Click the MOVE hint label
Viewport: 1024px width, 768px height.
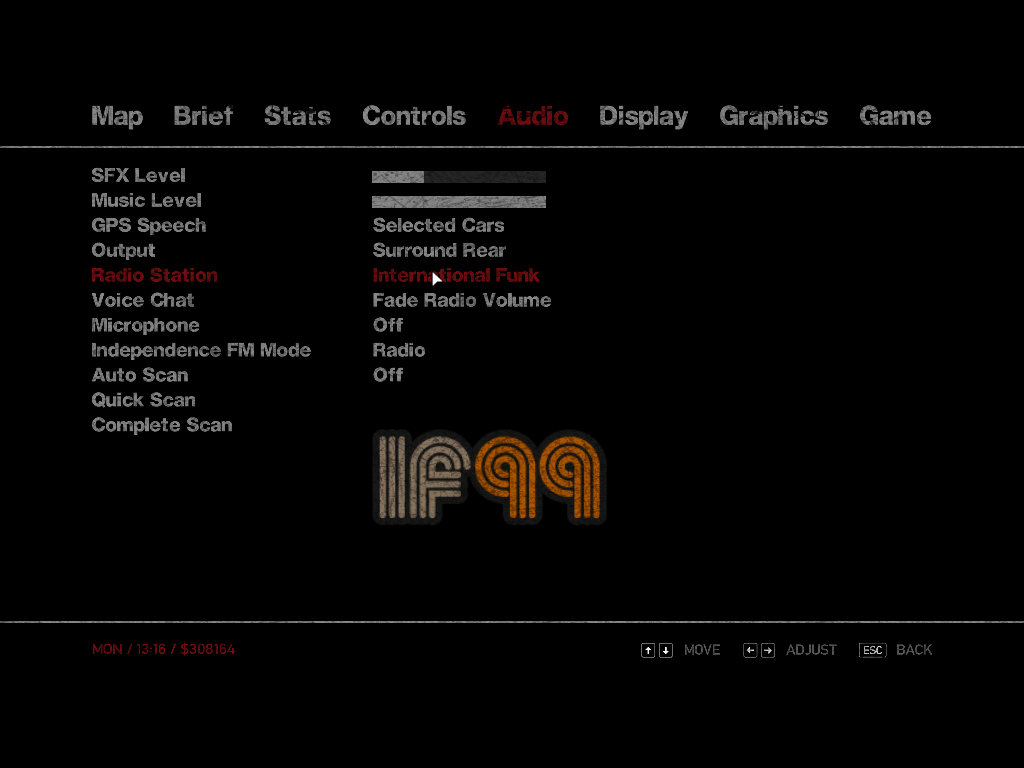pyautogui.click(x=702, y=650)
